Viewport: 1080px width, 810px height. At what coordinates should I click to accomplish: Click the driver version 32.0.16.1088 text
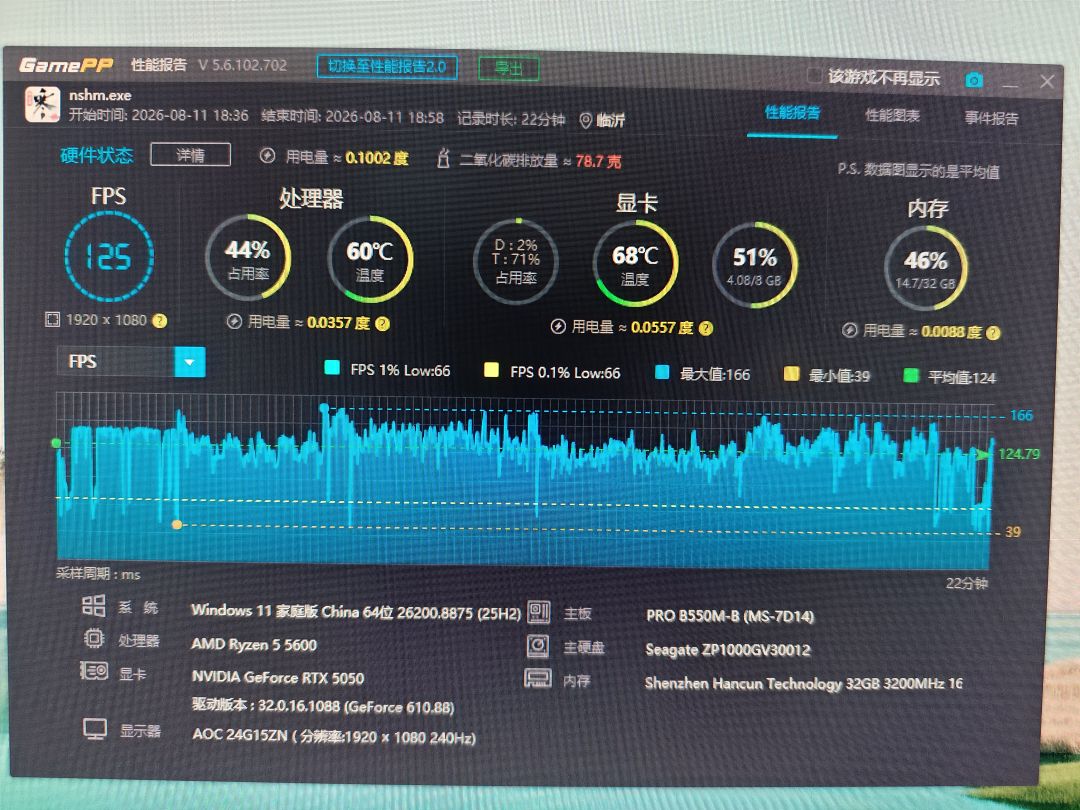tap(323, 706)
